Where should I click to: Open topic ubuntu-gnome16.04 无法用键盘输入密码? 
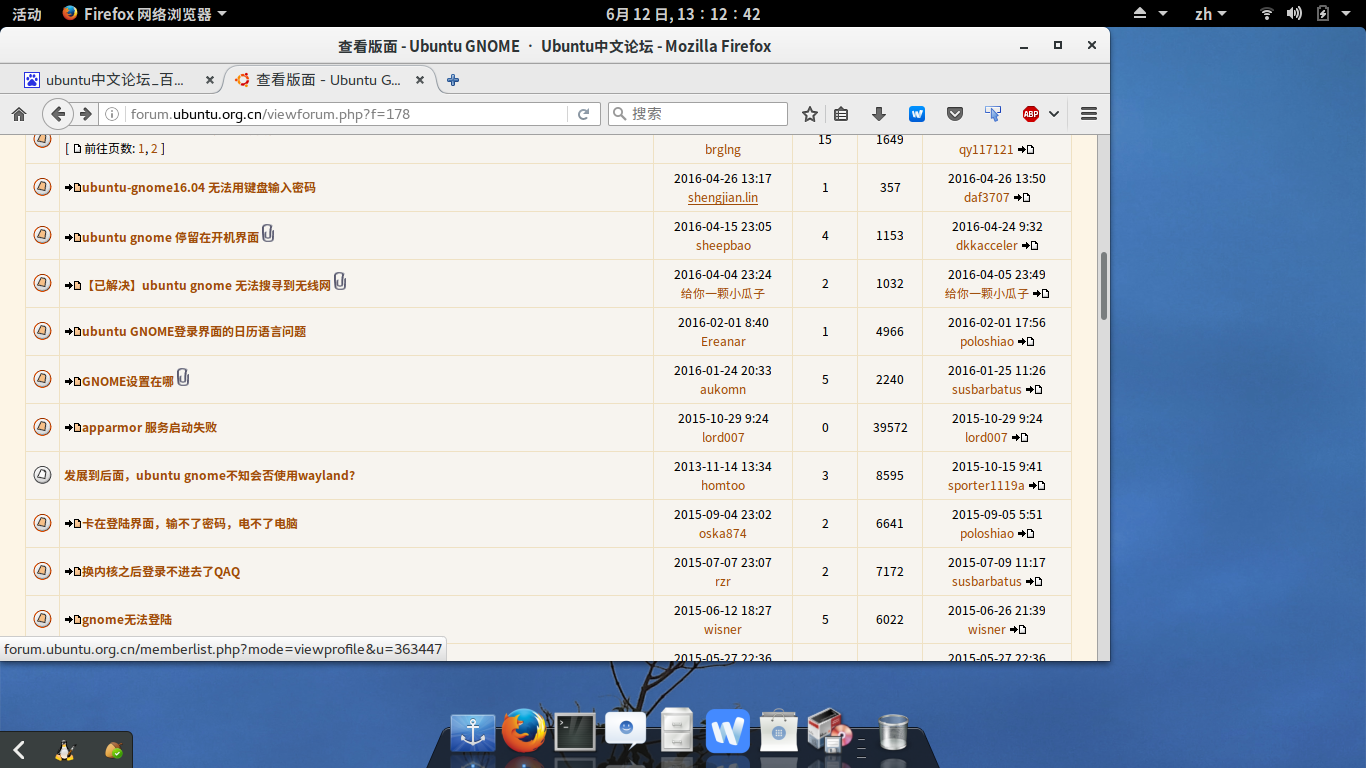[x=198, y=187]
